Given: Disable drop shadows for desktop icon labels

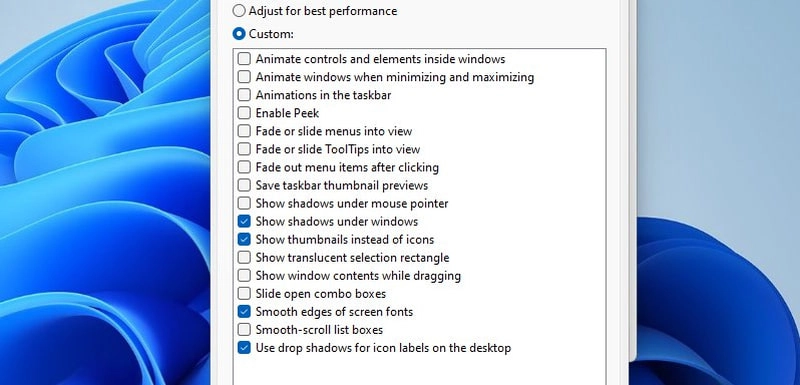Looking at the screenshot, I should 244,348.
